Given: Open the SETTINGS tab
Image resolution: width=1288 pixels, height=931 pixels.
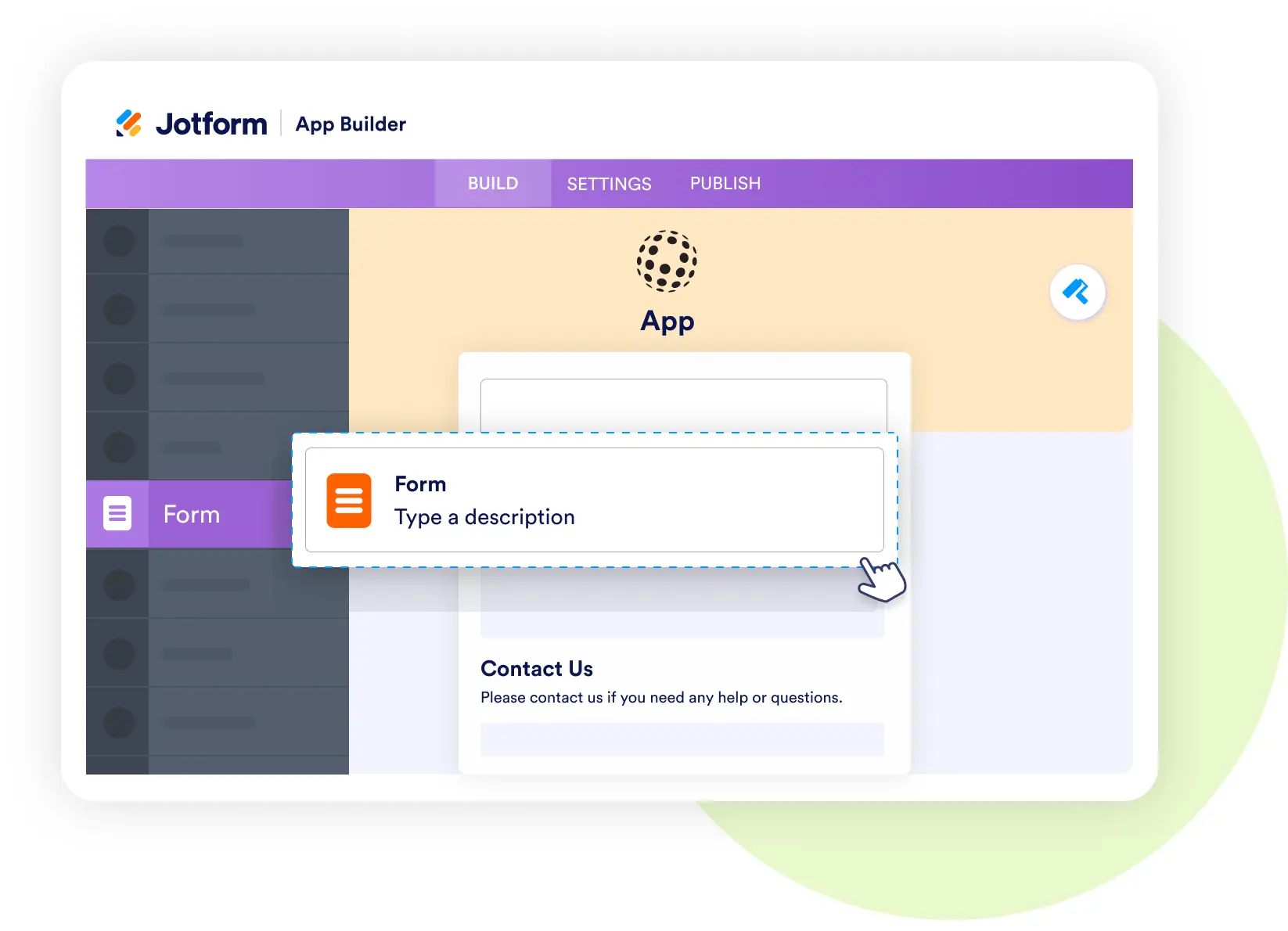Looking at the screenshot, I should [609, 184].
